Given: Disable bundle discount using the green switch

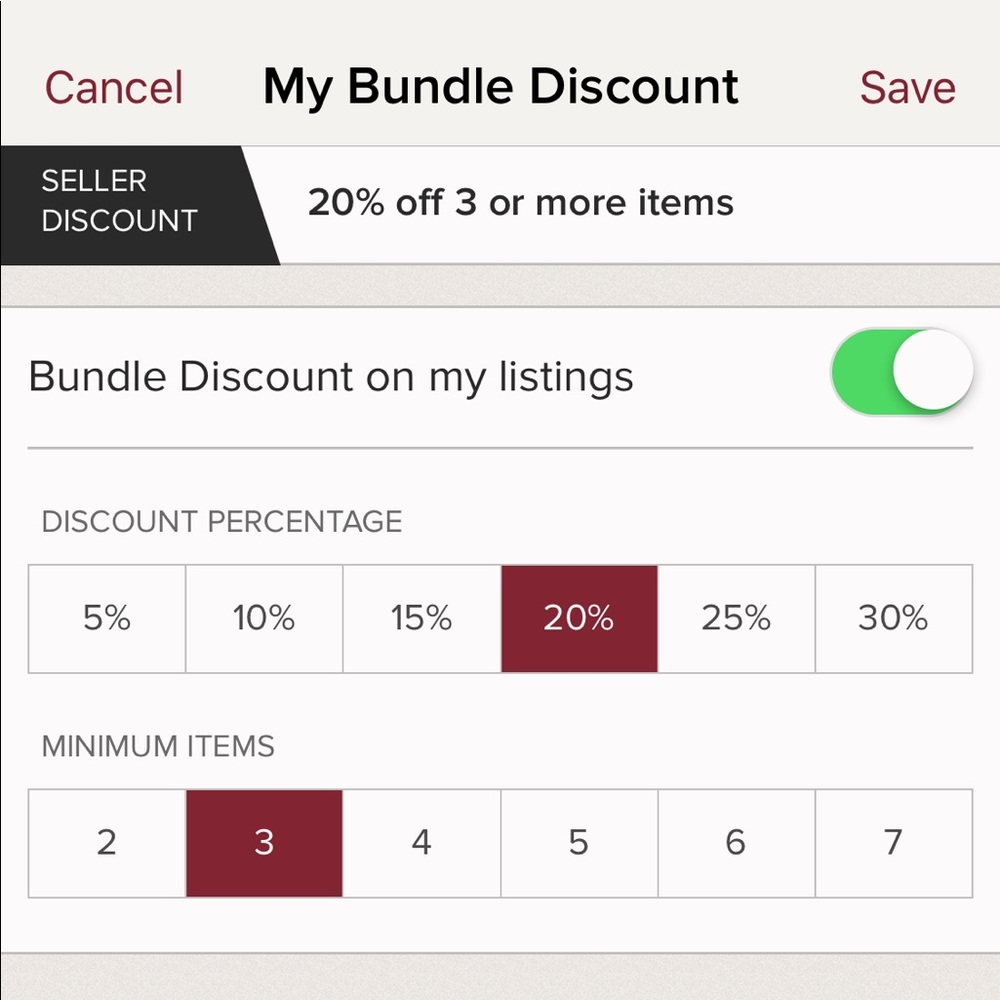Looking at the screenshot, I should [x=900, y=370].
